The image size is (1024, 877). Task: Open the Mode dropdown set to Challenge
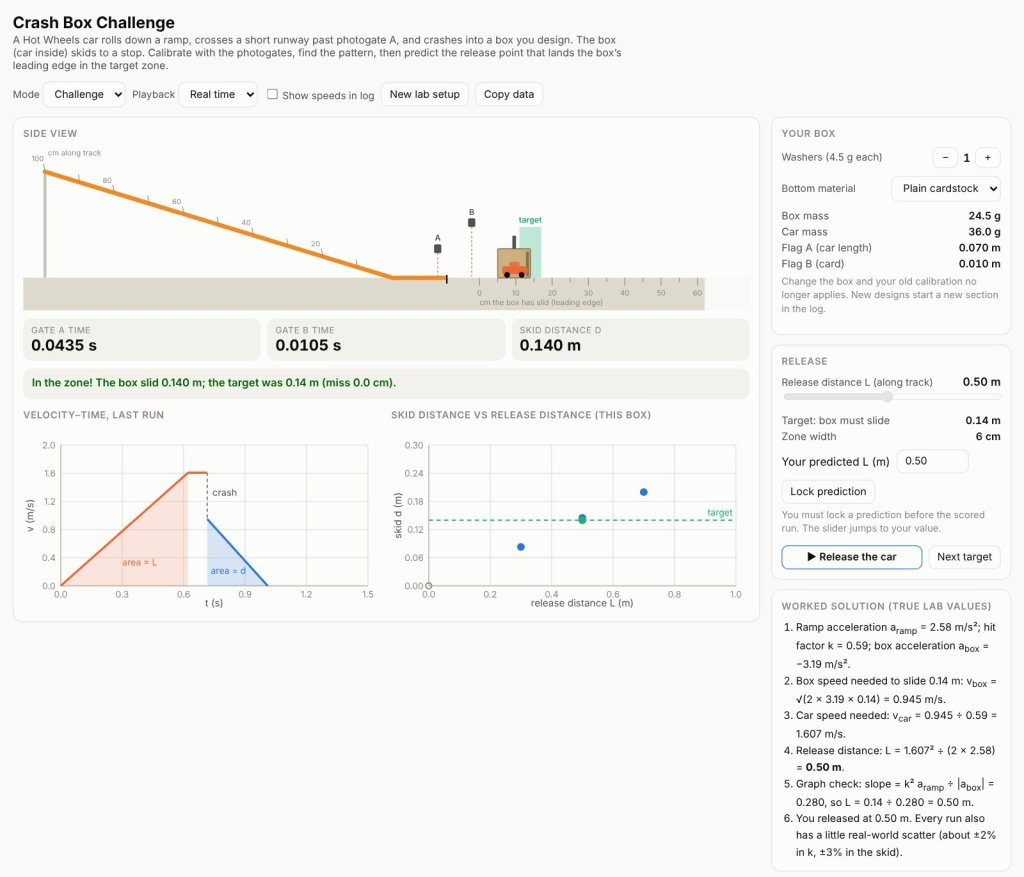point(84,95)
